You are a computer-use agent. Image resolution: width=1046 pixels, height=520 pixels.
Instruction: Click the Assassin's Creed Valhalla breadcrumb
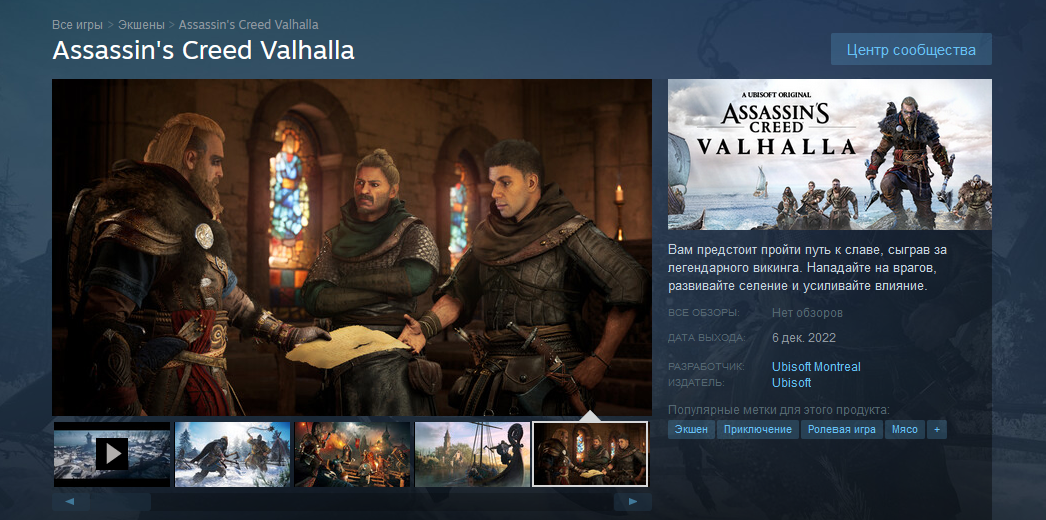[249, 25]
